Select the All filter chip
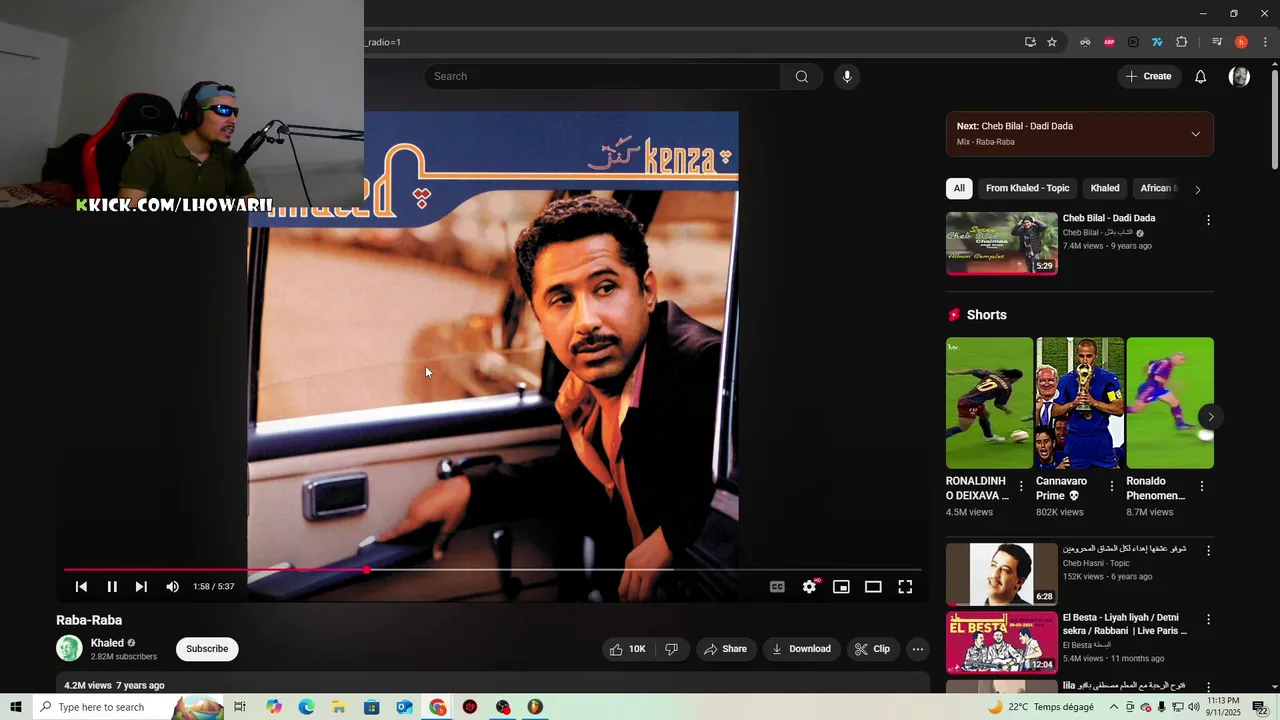The height and width of the screenshot is (720, 1280). click(x=959, y=188)
